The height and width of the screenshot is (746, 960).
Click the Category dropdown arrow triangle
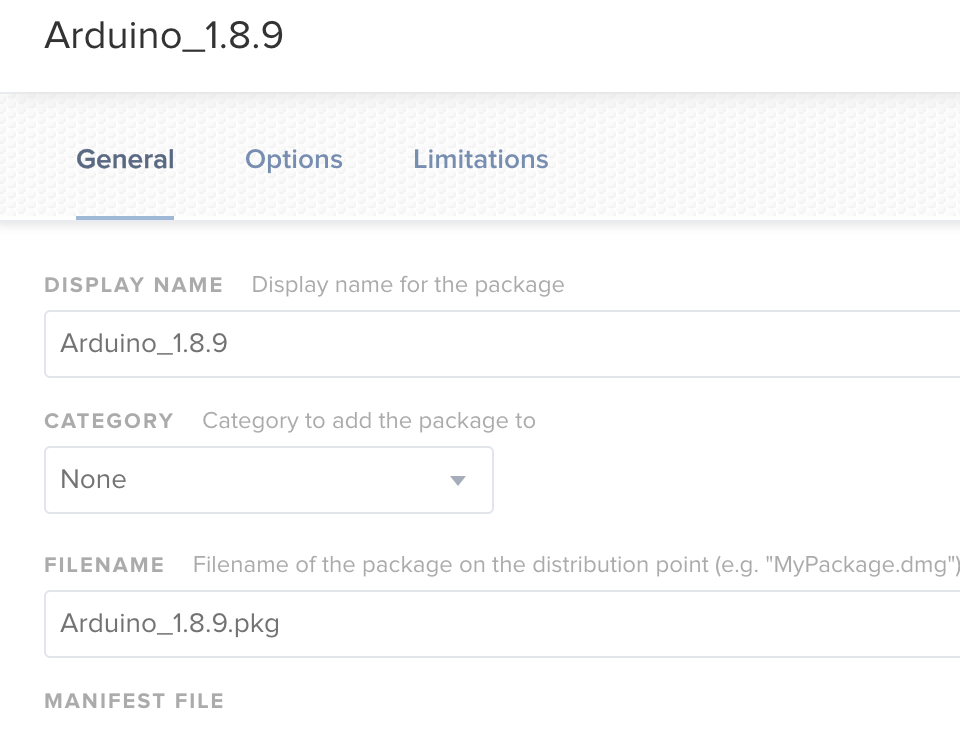point(458,481)
